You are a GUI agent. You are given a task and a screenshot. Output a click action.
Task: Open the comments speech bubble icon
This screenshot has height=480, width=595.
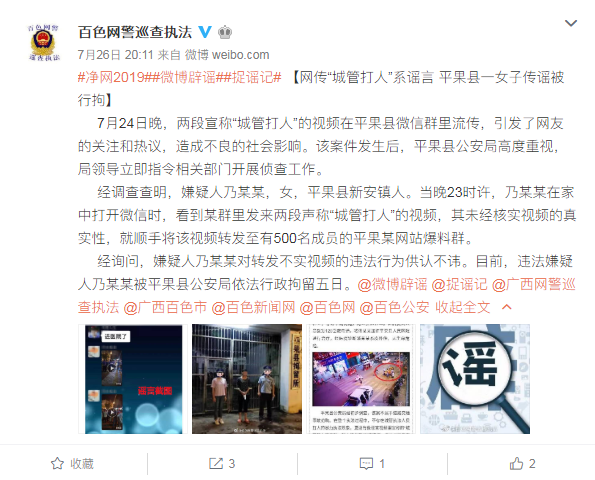(x=366, y=464)
